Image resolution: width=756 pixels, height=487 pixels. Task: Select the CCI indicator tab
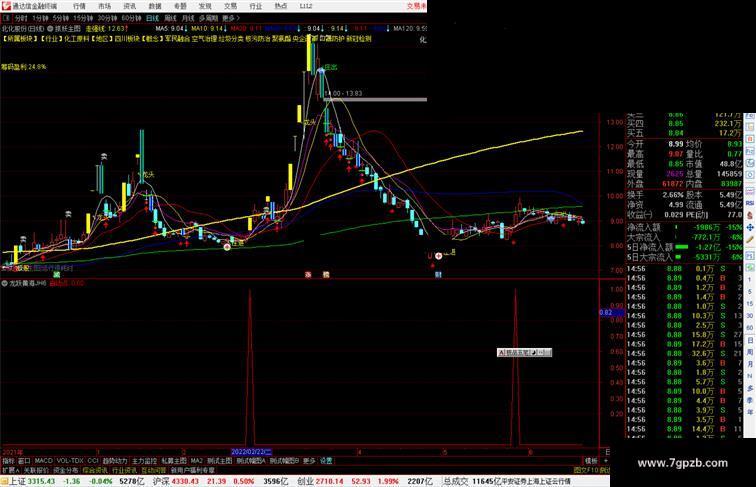coord(93,461)
